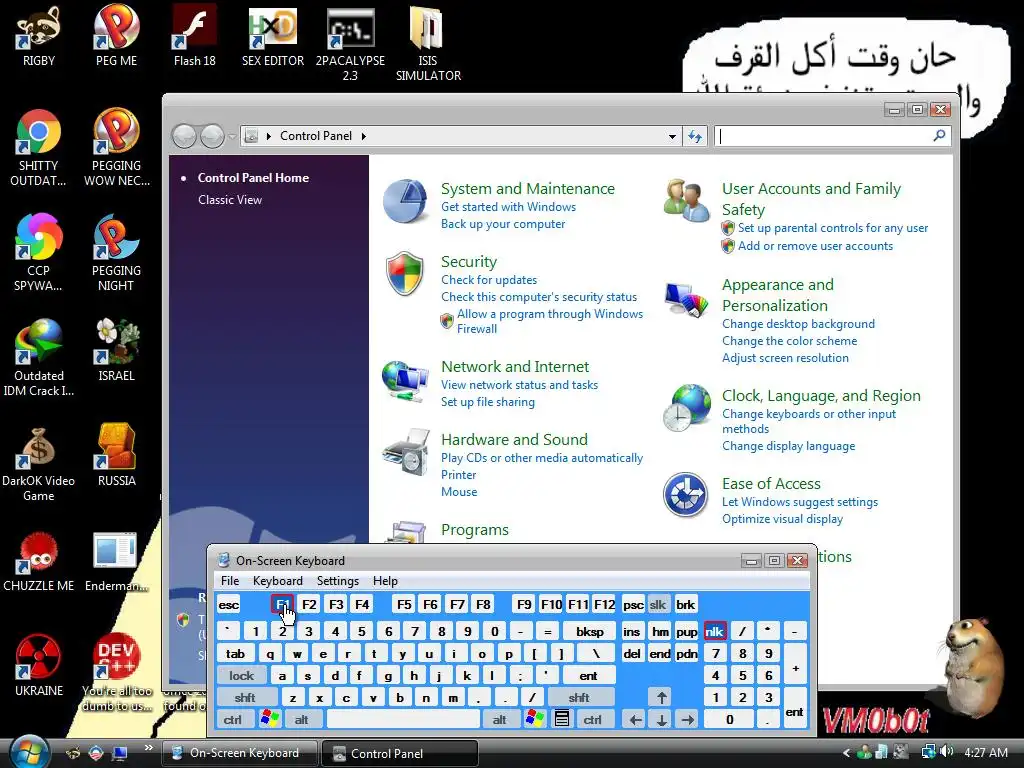Switch to Classic View
The image size is (1024, 768).
pos(230,200)
